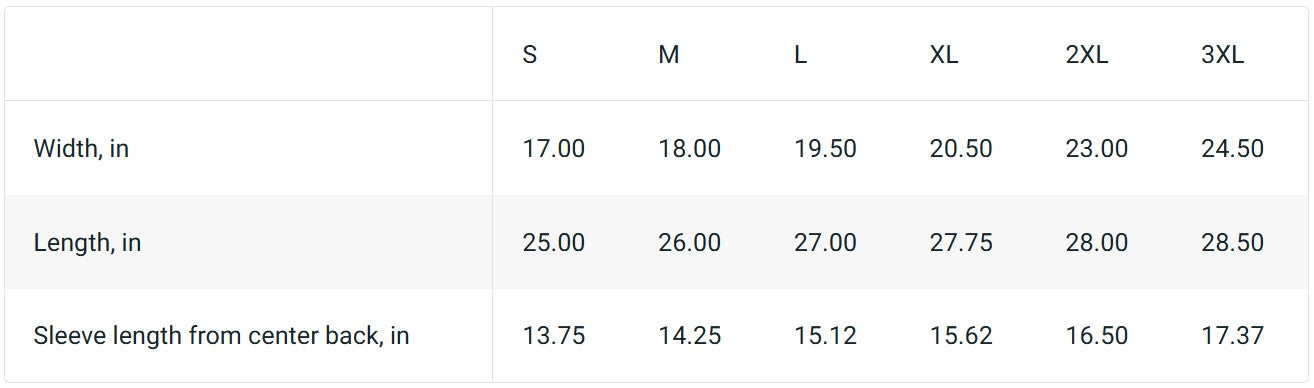This screenshot has width=1314, height=388.
Task: Click the L size column header
Action: tap(800, 55)
